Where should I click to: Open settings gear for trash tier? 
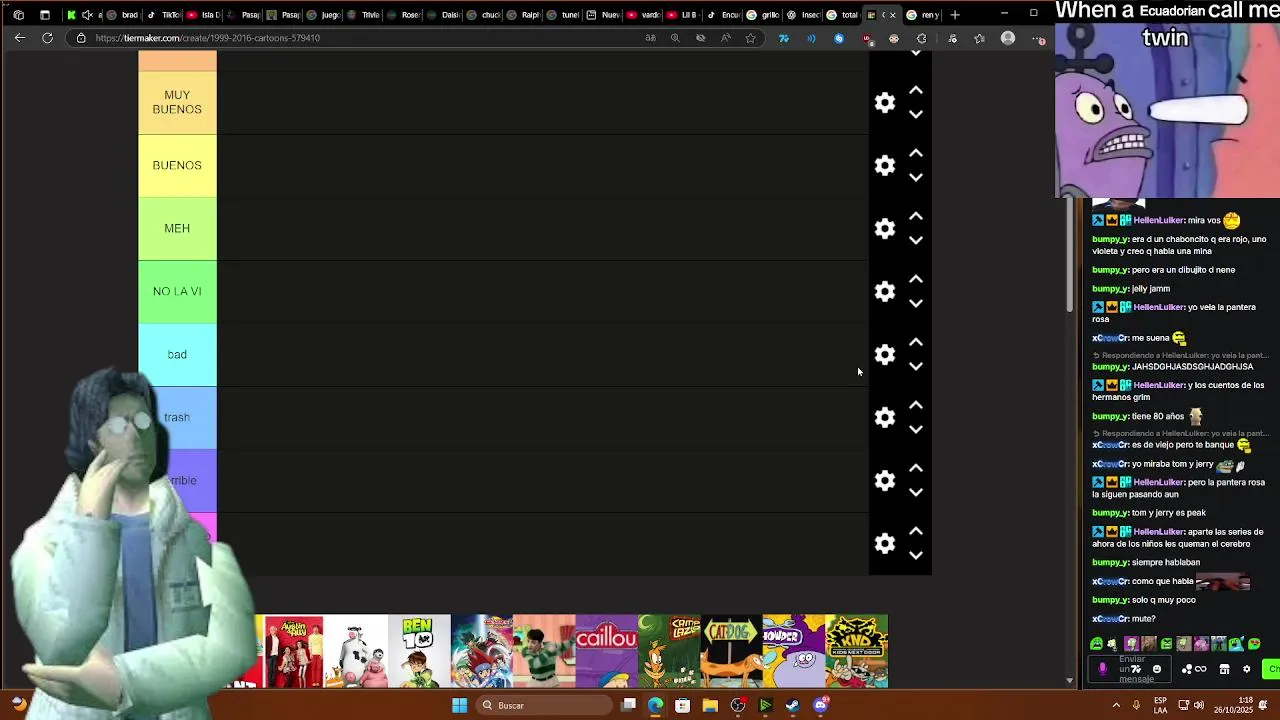pos(885,417)
